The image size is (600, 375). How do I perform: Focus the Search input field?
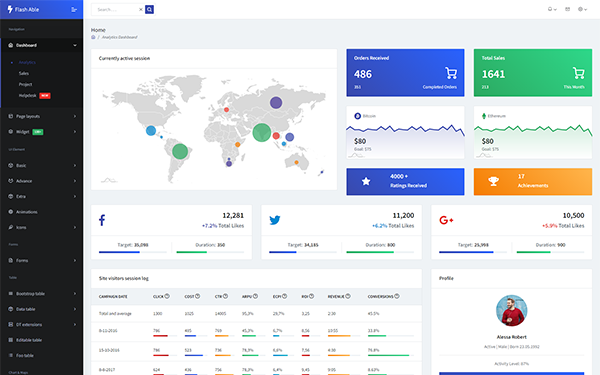click(x=117, y=10)
